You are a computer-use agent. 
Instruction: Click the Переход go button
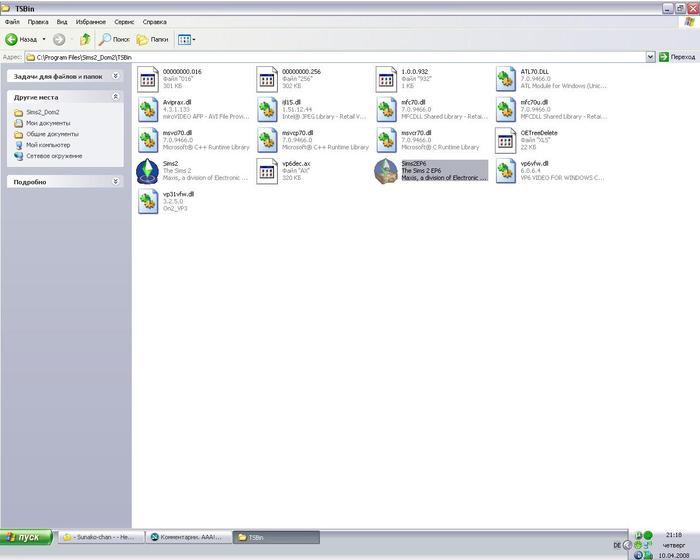coord(677,57)
